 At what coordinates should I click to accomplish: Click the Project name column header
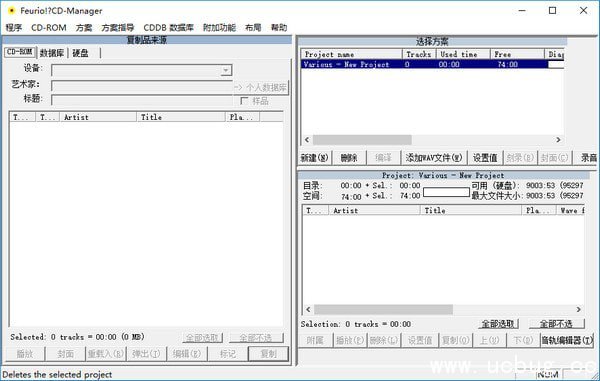(x=351, y=54)
